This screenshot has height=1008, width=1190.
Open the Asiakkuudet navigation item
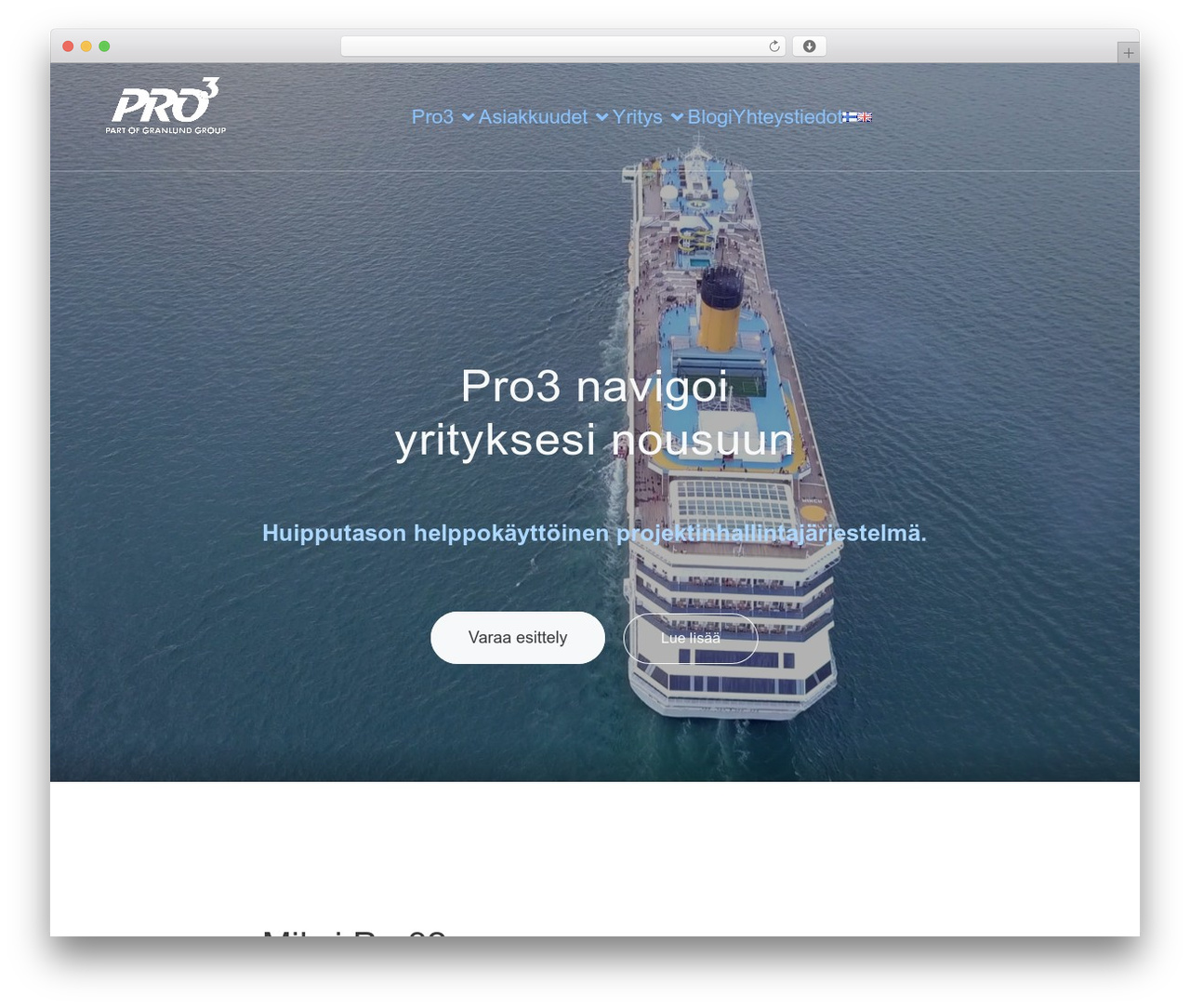[x=533, y=117]
